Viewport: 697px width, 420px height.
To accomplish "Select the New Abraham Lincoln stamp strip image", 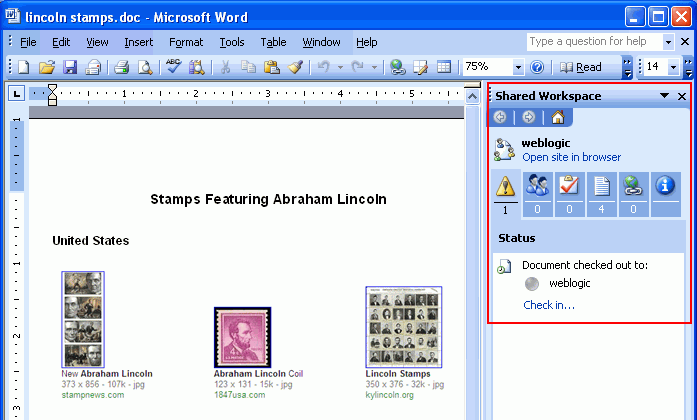I will pos(83,320).
